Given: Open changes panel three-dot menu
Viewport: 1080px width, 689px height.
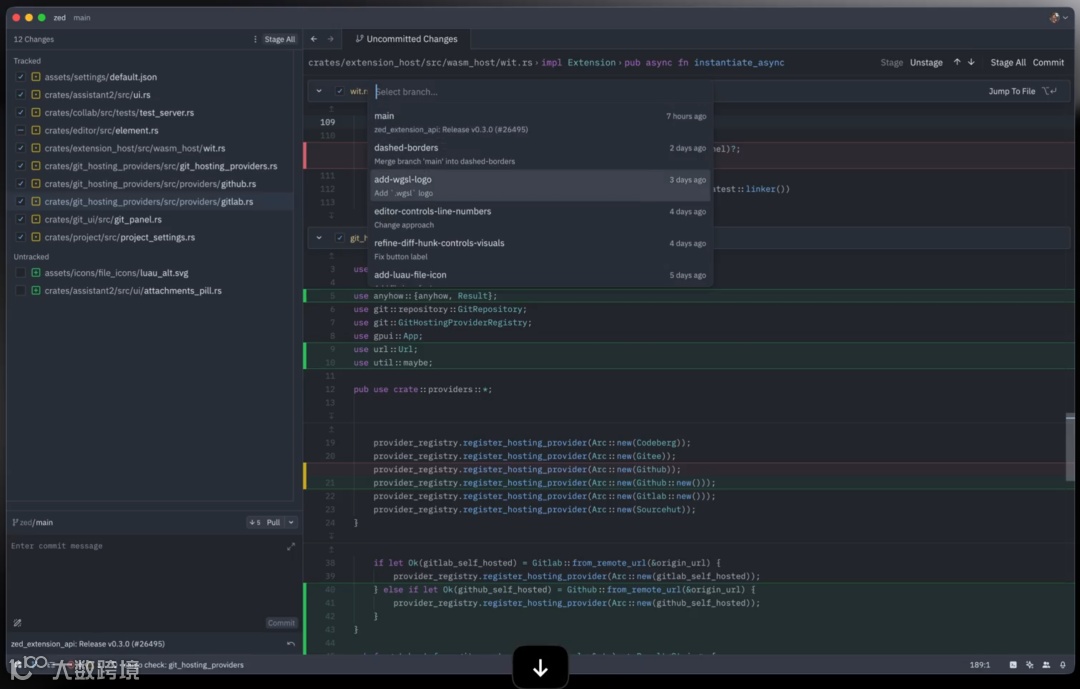Looking at the screenshot, I should tap(255, 39).
